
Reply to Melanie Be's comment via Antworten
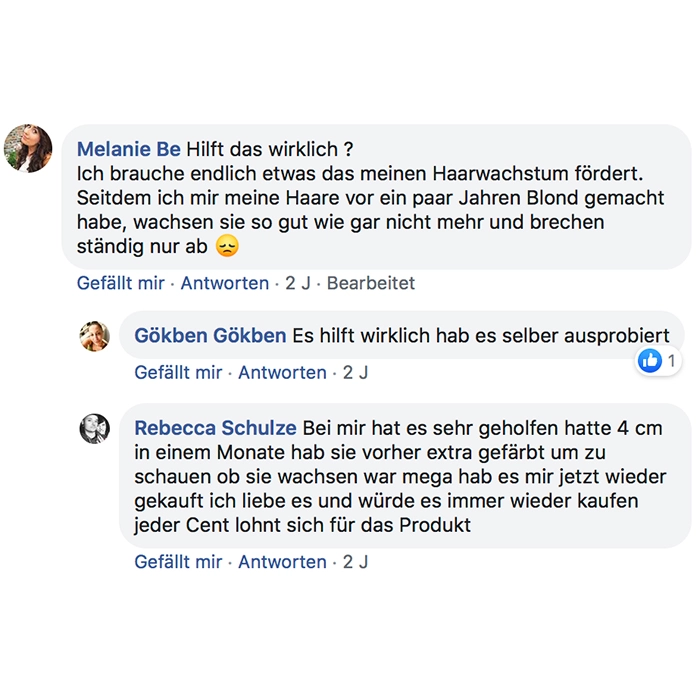[225, 283]
